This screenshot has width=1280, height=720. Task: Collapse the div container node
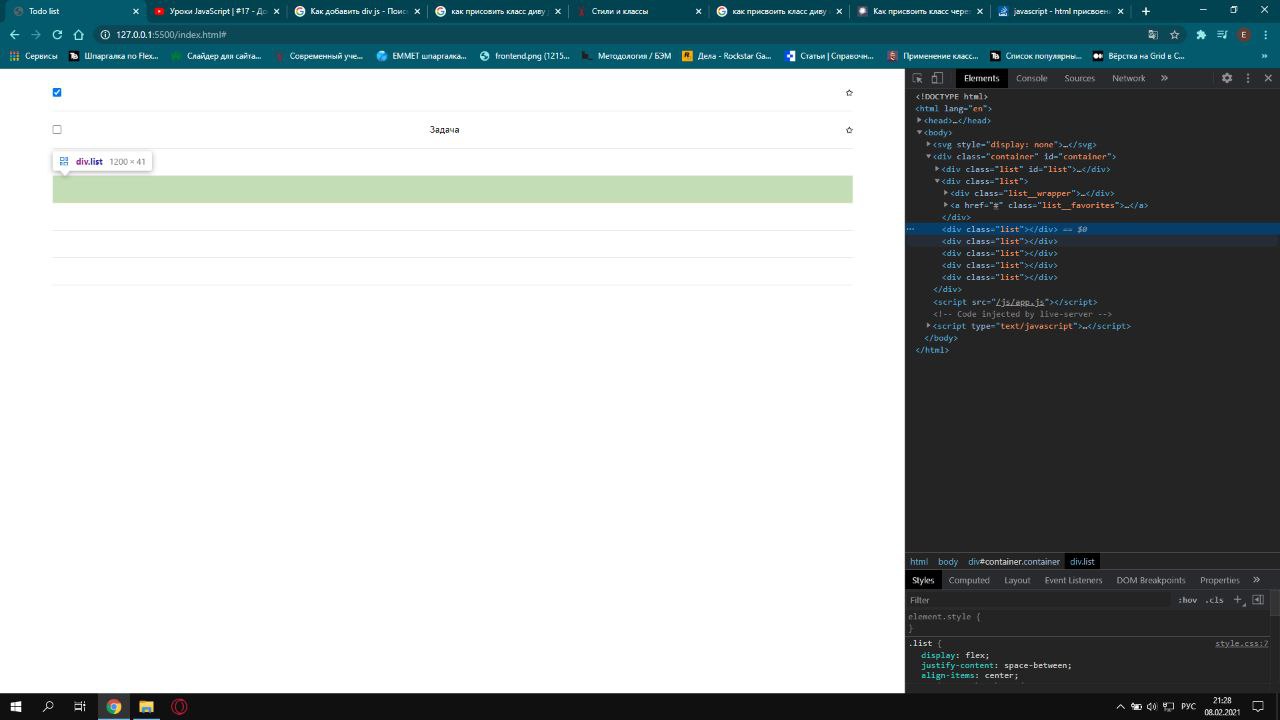click(x=928, y=156)
